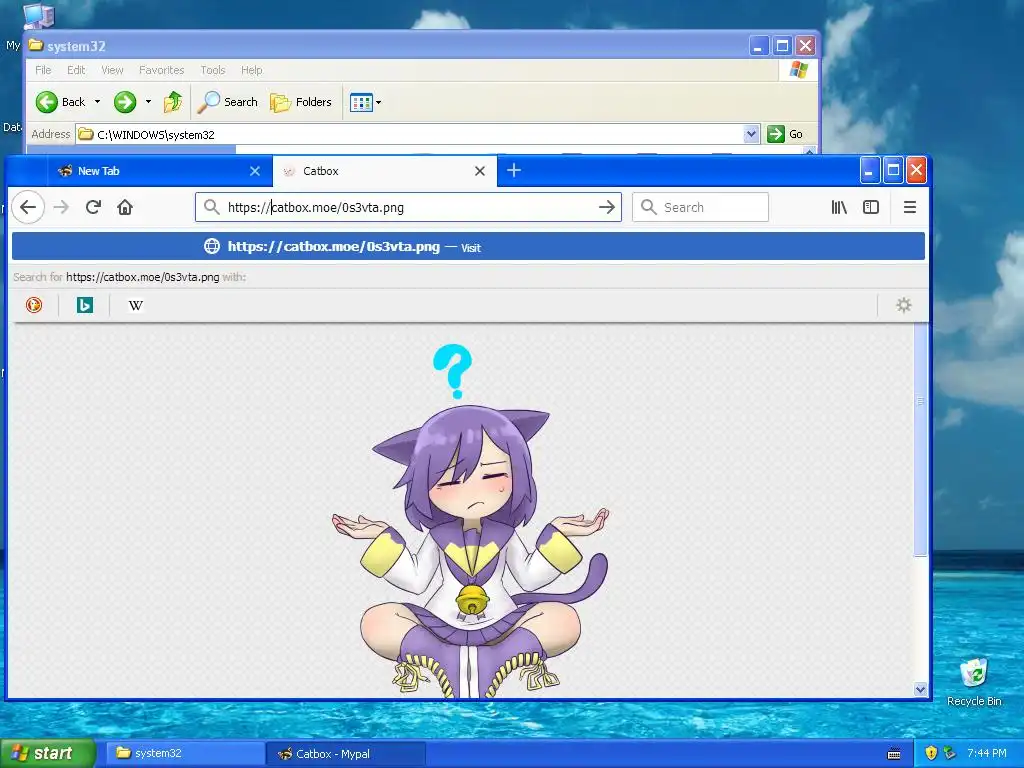
Task: Visit the suggested catbox.moe URL
Action: (468, 246)
